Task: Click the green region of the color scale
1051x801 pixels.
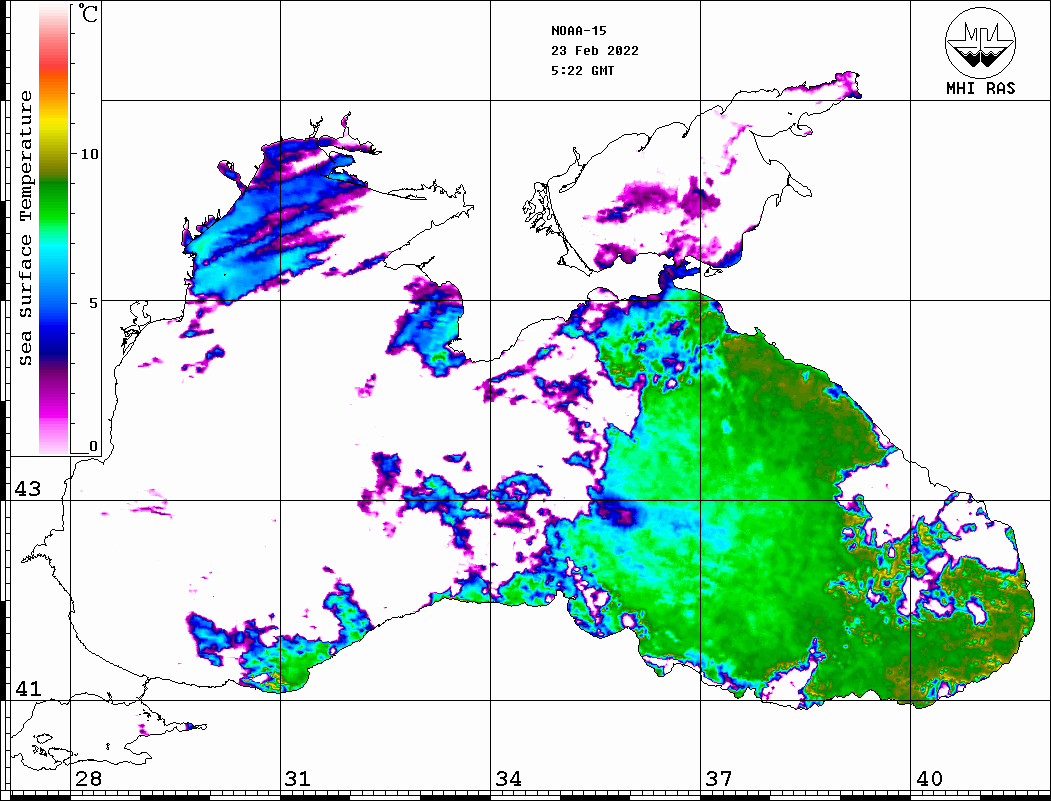Action: [x=54, y=201]
